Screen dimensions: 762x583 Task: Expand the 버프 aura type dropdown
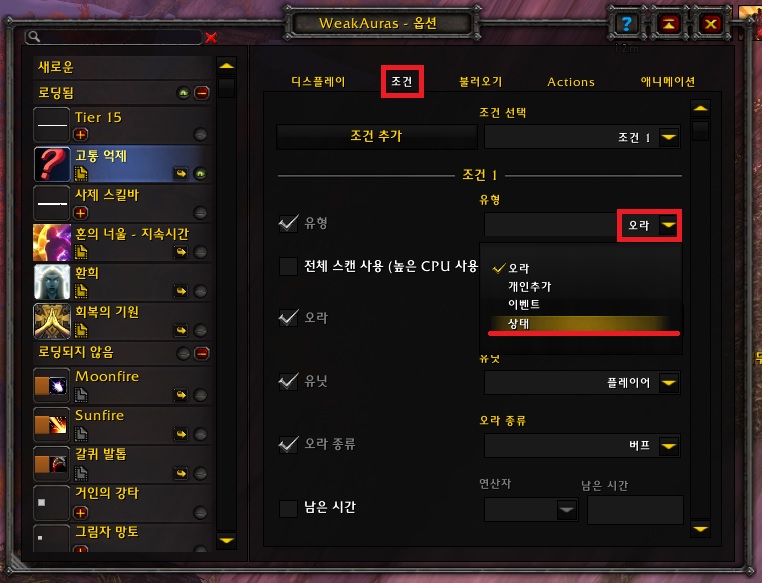pyautogui.click(x=669, y=446)
